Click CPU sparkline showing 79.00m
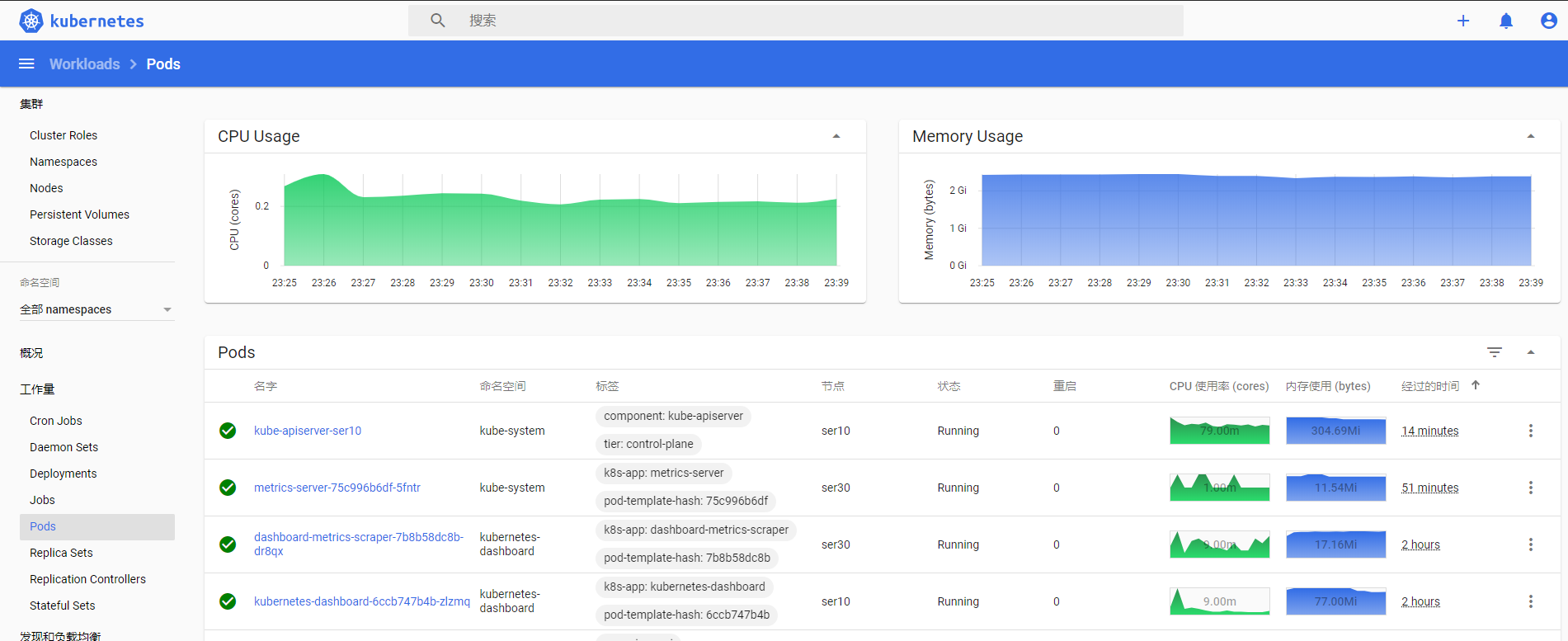Viewport: 1568px width, 641px height. (1219, 431)
